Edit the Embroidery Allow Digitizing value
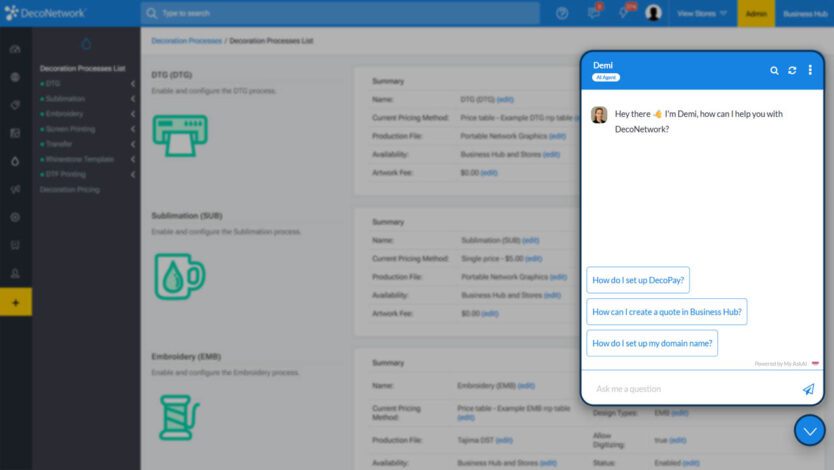This screenshot has width=834, height=470. click(677, 440)
